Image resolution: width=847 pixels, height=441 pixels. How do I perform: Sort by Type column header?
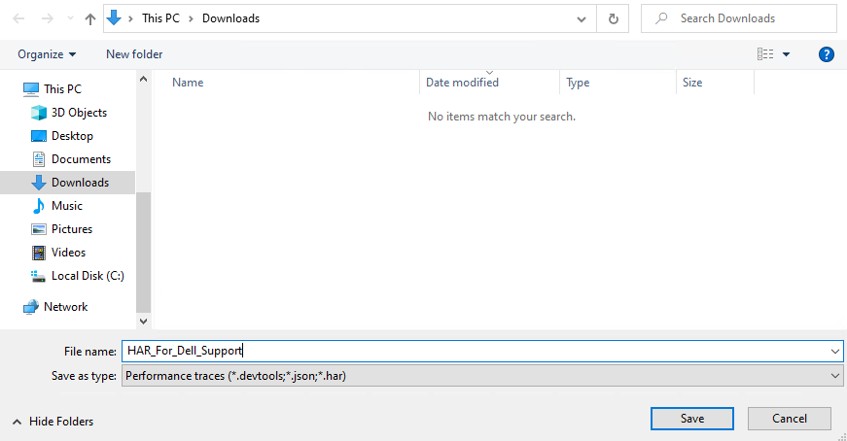[x=577, y=82]
